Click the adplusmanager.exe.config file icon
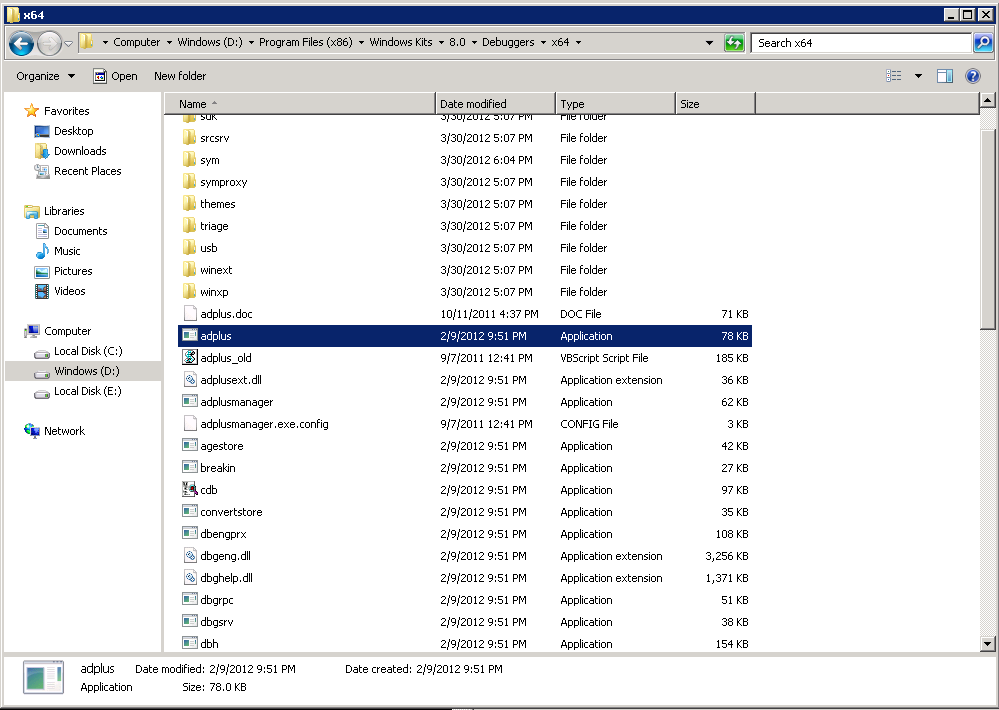The image size is (999, 710). tap(190, 424)
